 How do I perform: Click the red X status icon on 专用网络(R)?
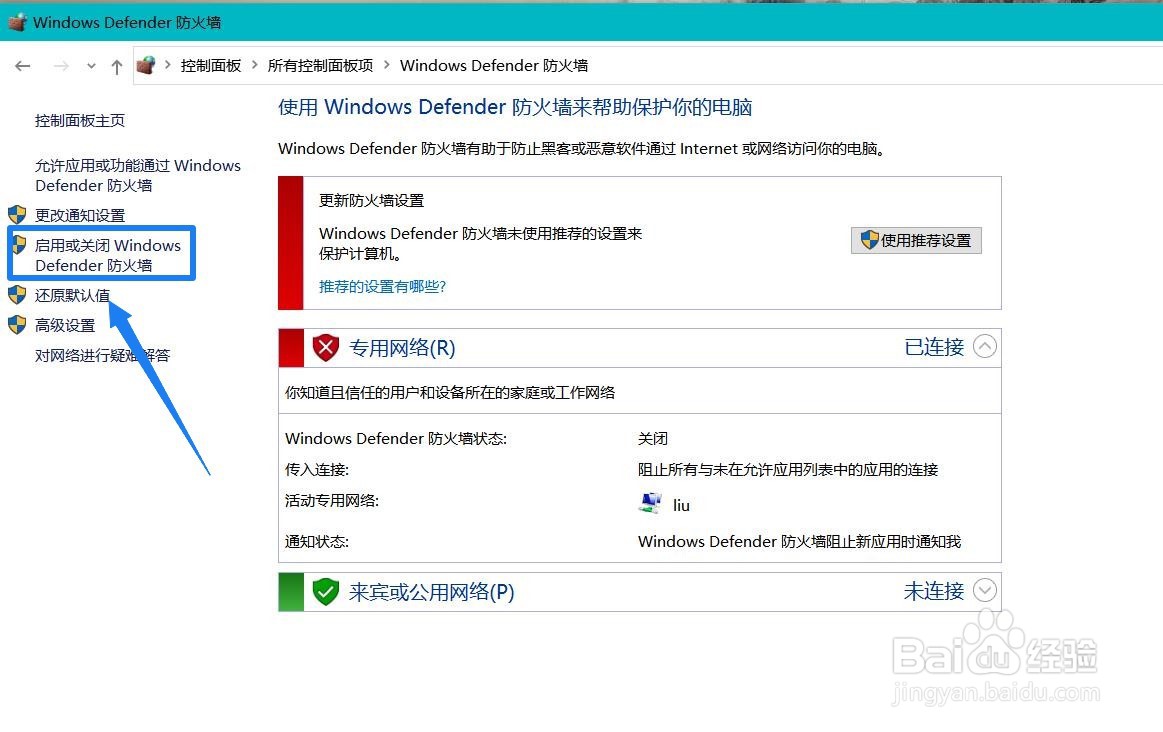tap(326, 347)
